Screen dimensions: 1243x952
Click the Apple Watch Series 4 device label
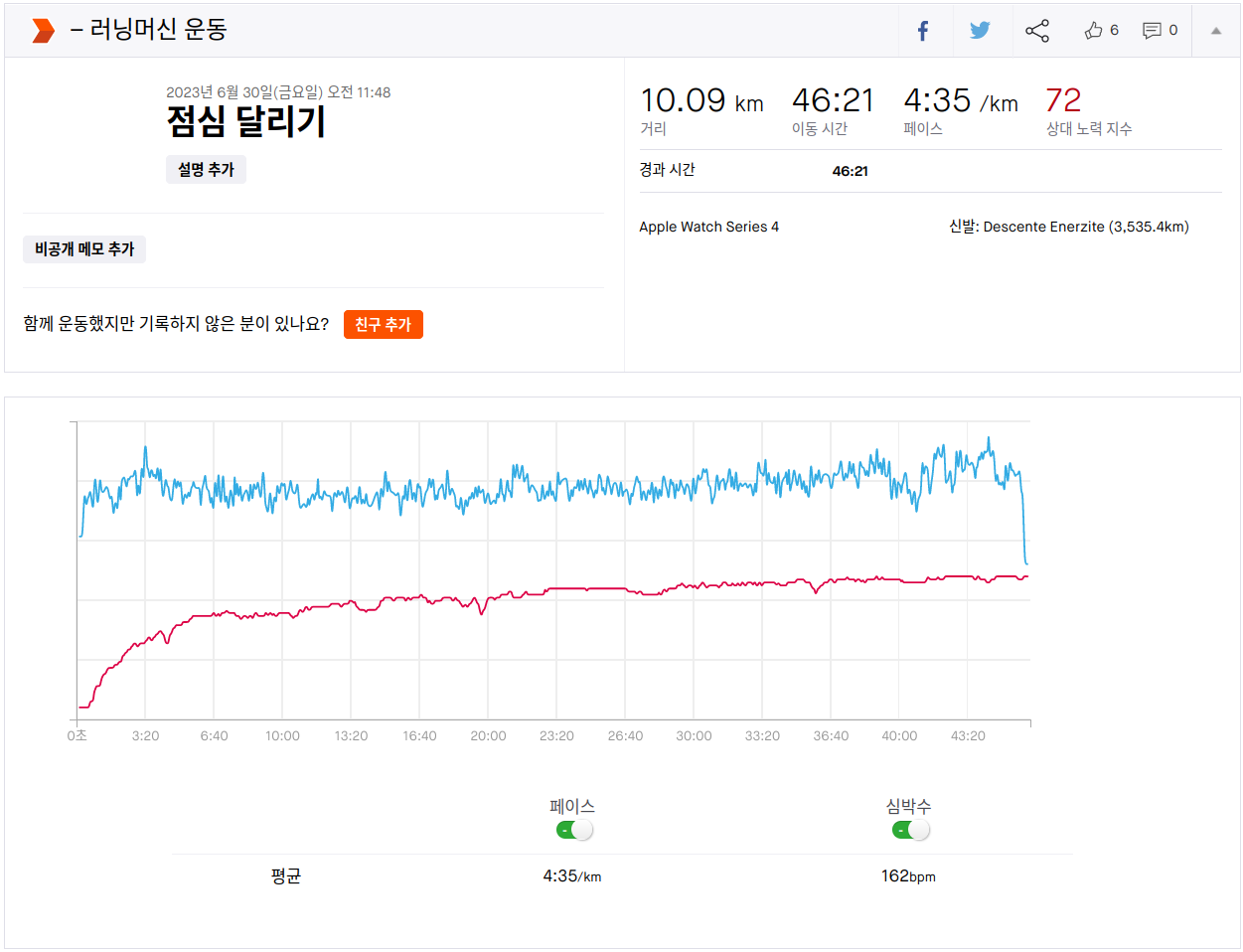[x=708, y=227]
